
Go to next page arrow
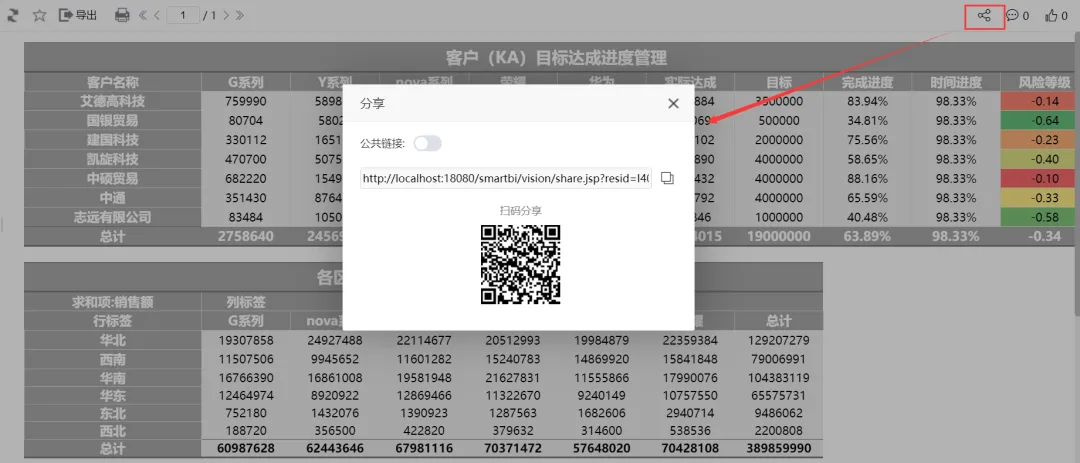tap(226, 15)
